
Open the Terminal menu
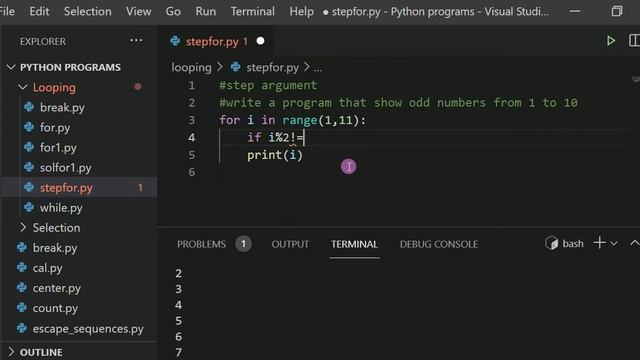tap(252, 11)
